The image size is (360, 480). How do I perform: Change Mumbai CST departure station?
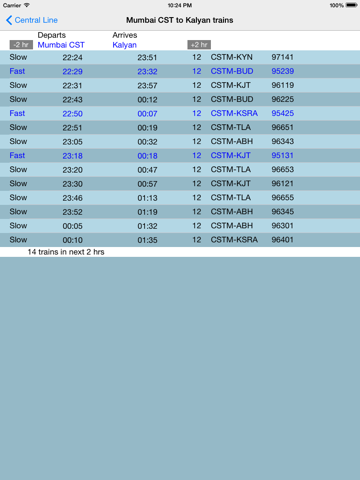click(61, 45)
